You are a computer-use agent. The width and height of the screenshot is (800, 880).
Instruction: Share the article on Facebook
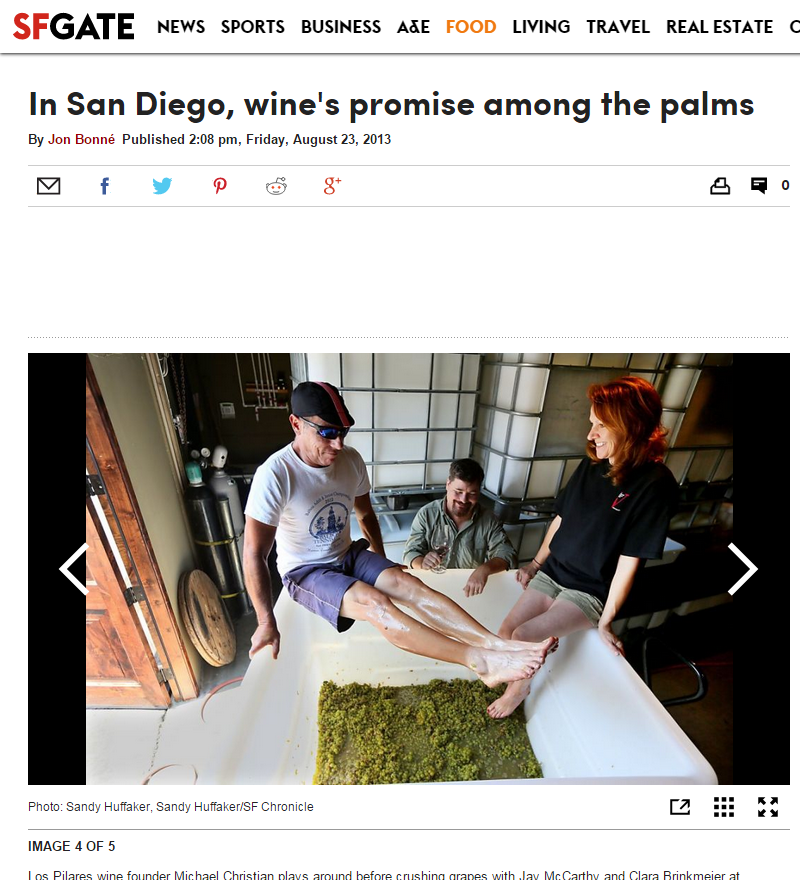[x=105, y=186]
